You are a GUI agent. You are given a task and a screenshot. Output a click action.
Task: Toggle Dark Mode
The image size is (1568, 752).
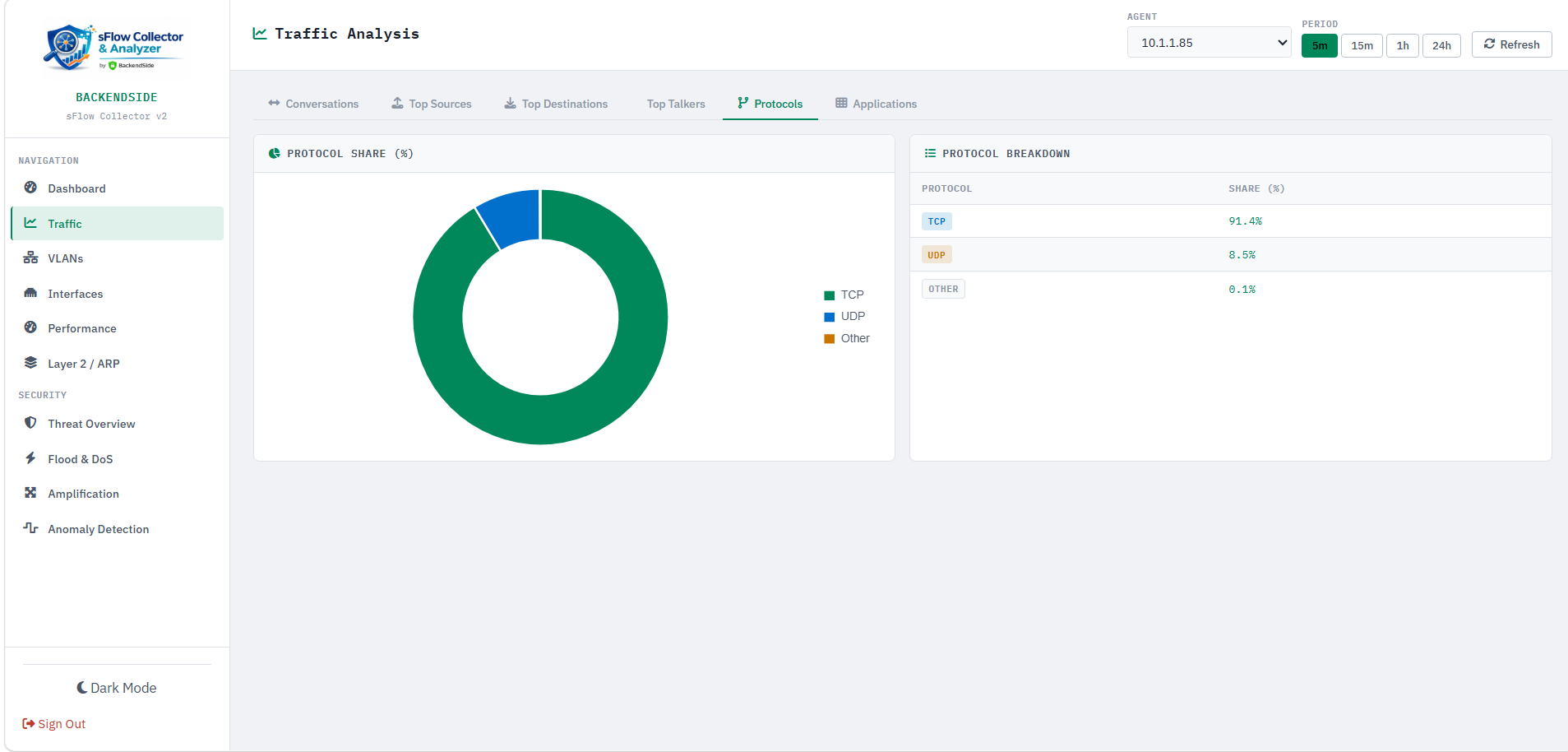click(x=117, y=688)
